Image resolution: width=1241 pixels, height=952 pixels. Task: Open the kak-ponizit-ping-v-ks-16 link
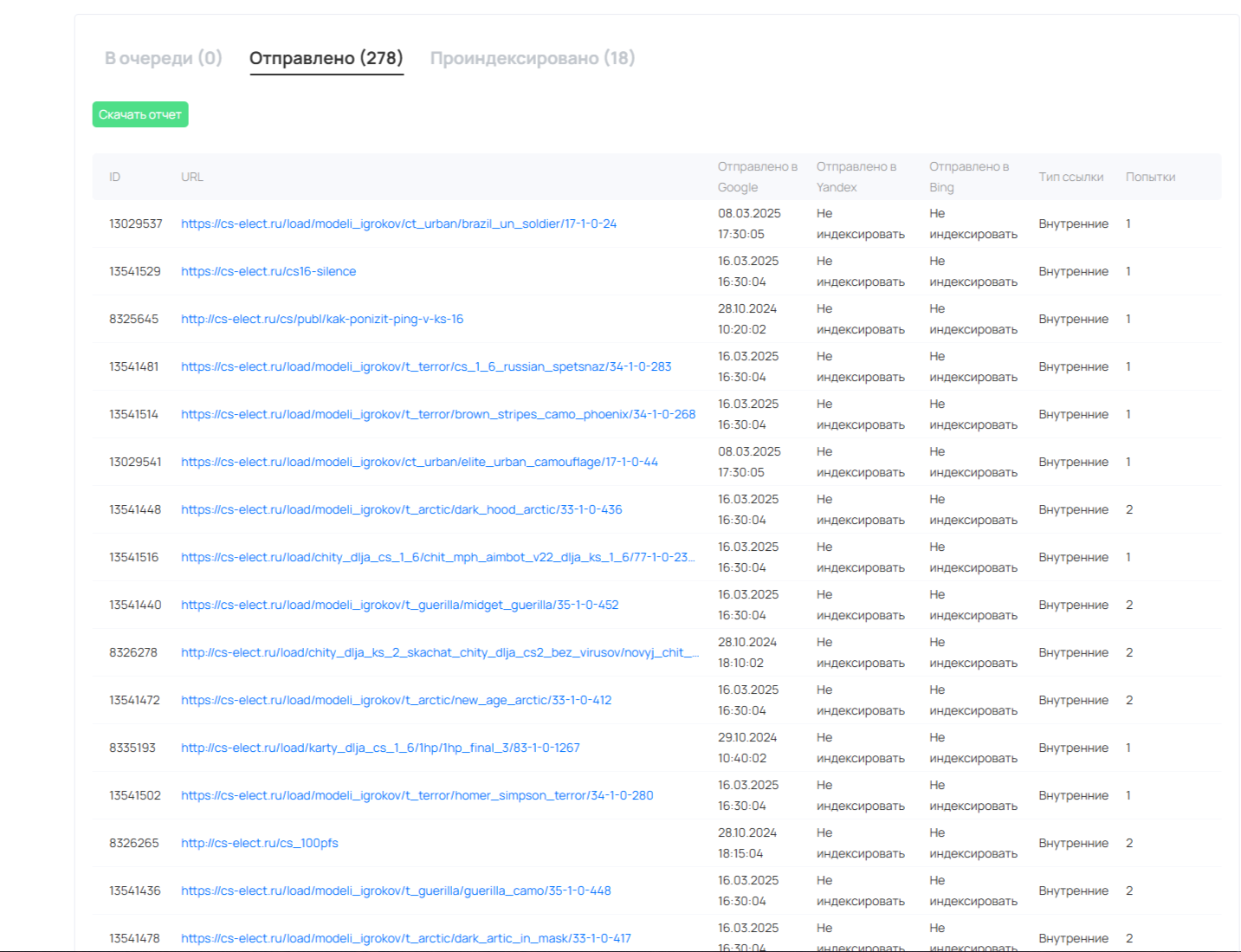tap(322, 319)
